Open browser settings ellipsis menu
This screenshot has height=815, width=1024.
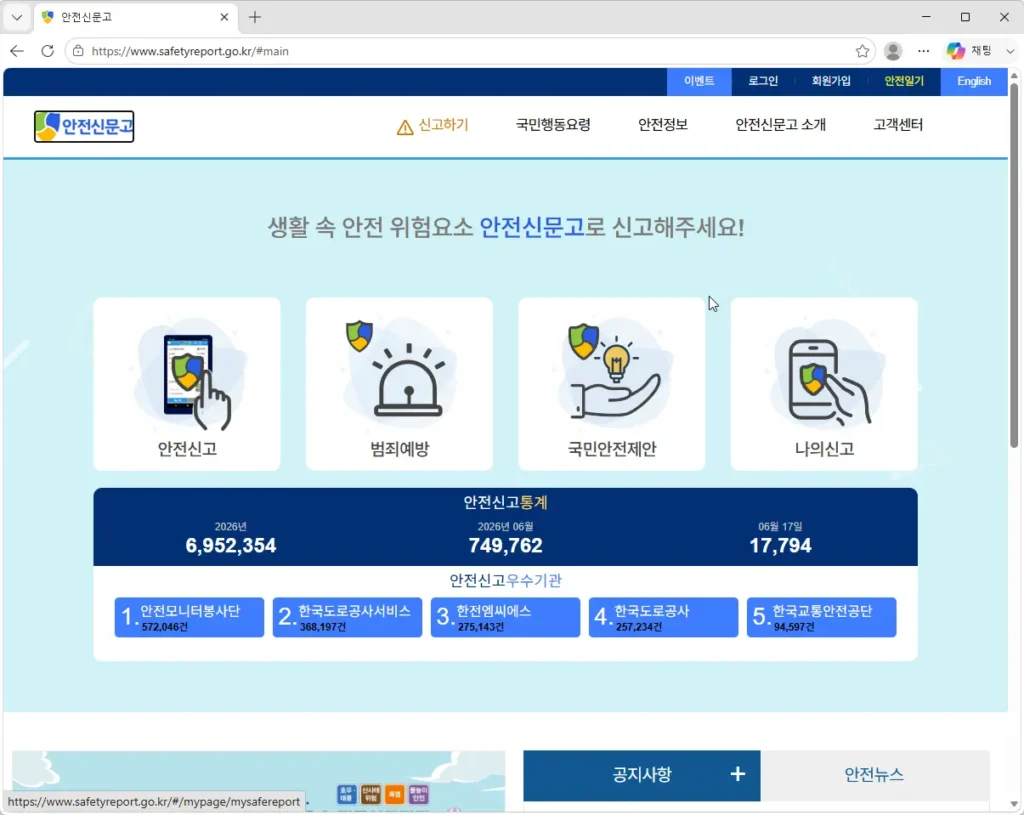coord(923,51)
